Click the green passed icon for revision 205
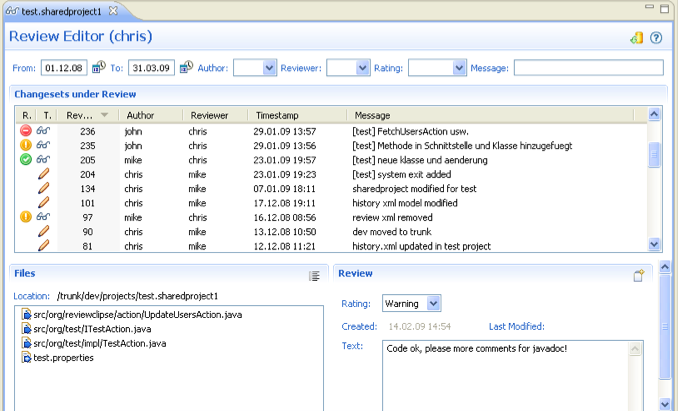678x411 pixels. click(26, 159)
